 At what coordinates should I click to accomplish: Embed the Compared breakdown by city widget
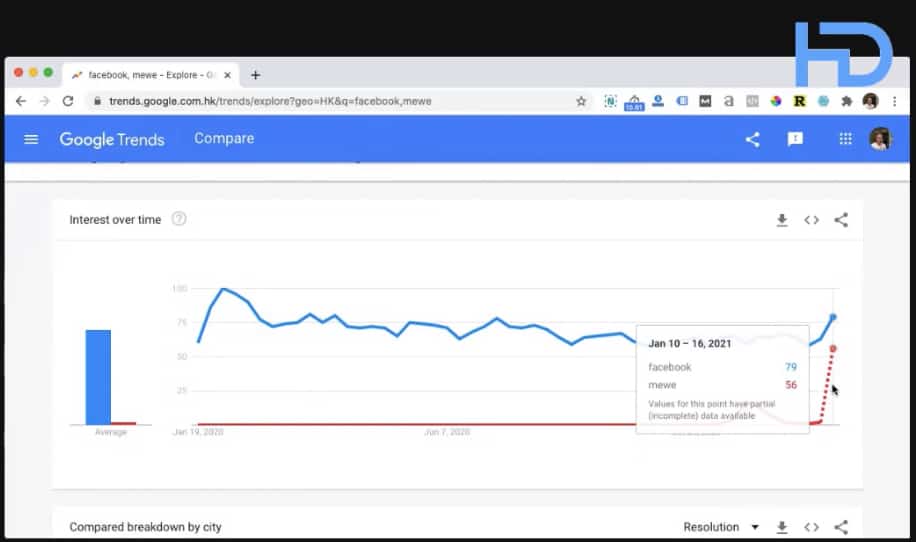pyautogui.click(x=812, y=527)
